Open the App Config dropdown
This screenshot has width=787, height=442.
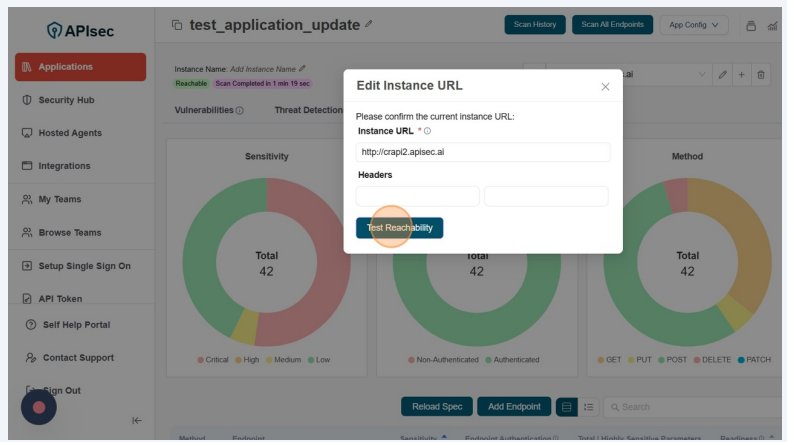tap(693, 25)
